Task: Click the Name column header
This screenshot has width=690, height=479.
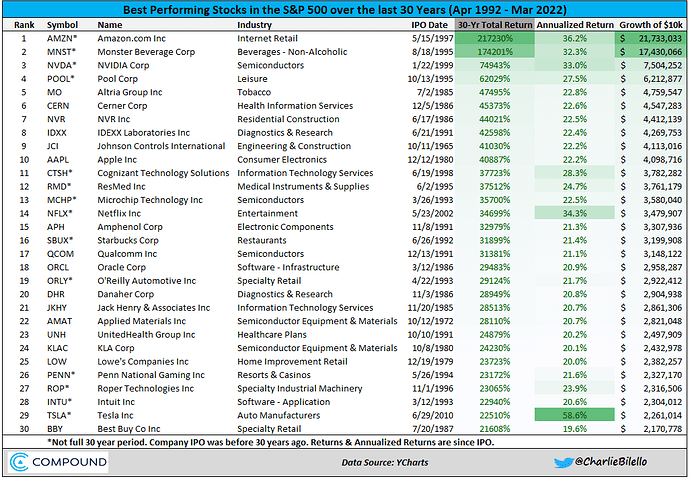Action: pyautogui.click(x=110, y=25)
